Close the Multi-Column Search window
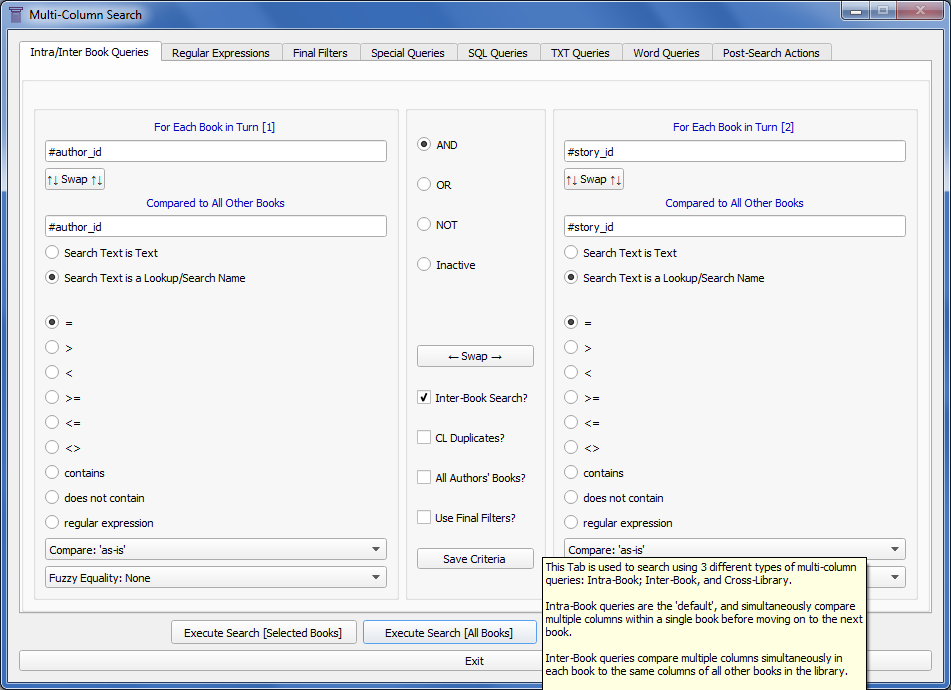This screenshot has height=690, width=951. pos(920,10)
